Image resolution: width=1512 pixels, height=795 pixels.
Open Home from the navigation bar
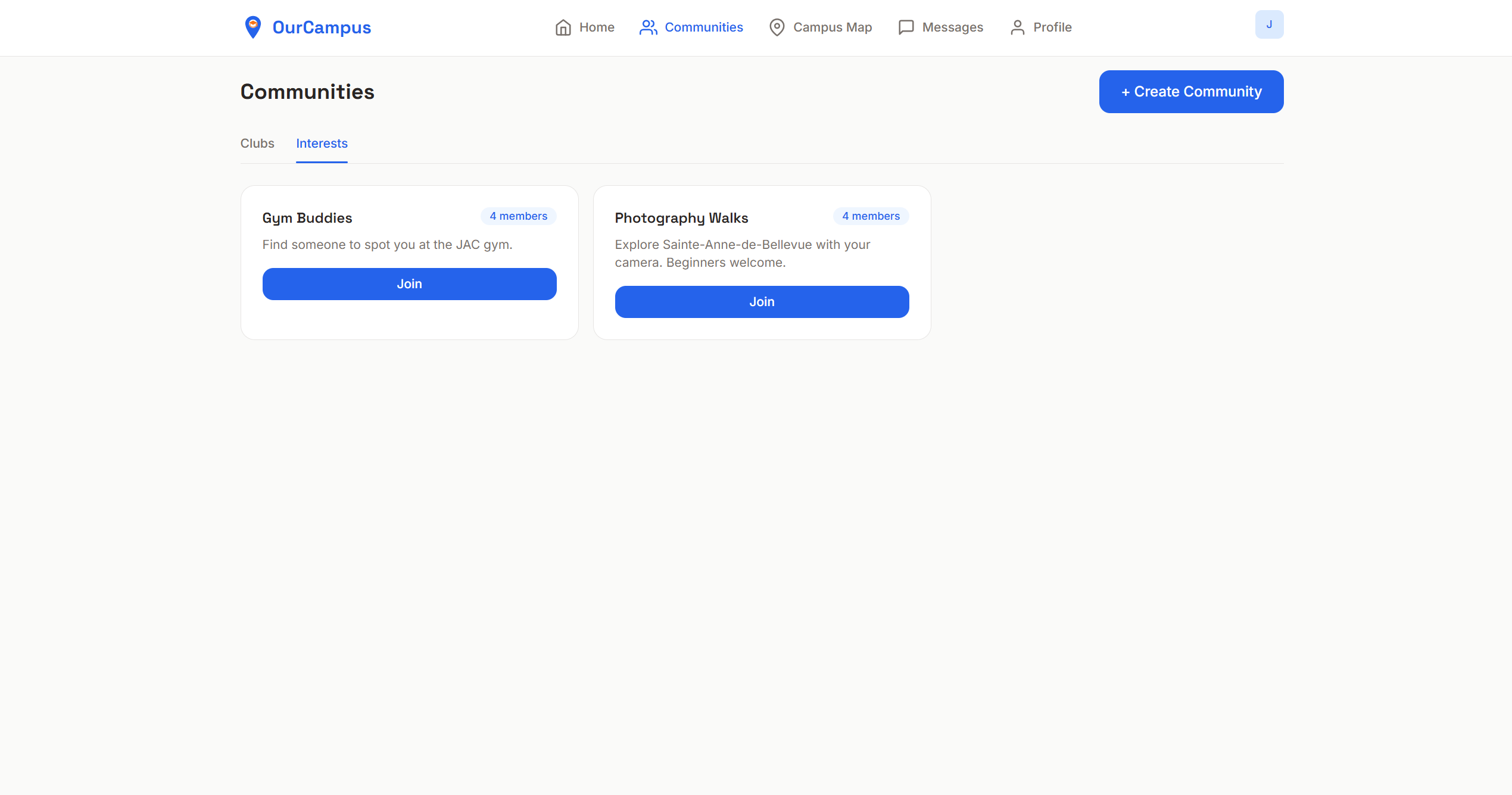(596, 27)
